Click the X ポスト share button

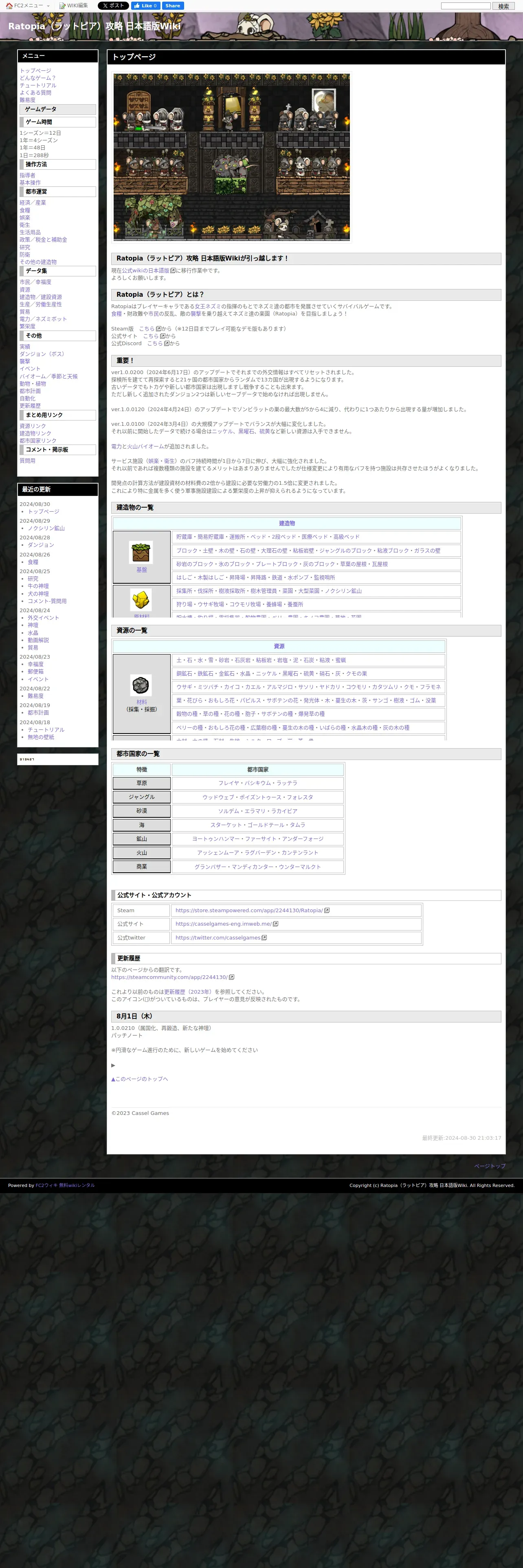point(113,5)
